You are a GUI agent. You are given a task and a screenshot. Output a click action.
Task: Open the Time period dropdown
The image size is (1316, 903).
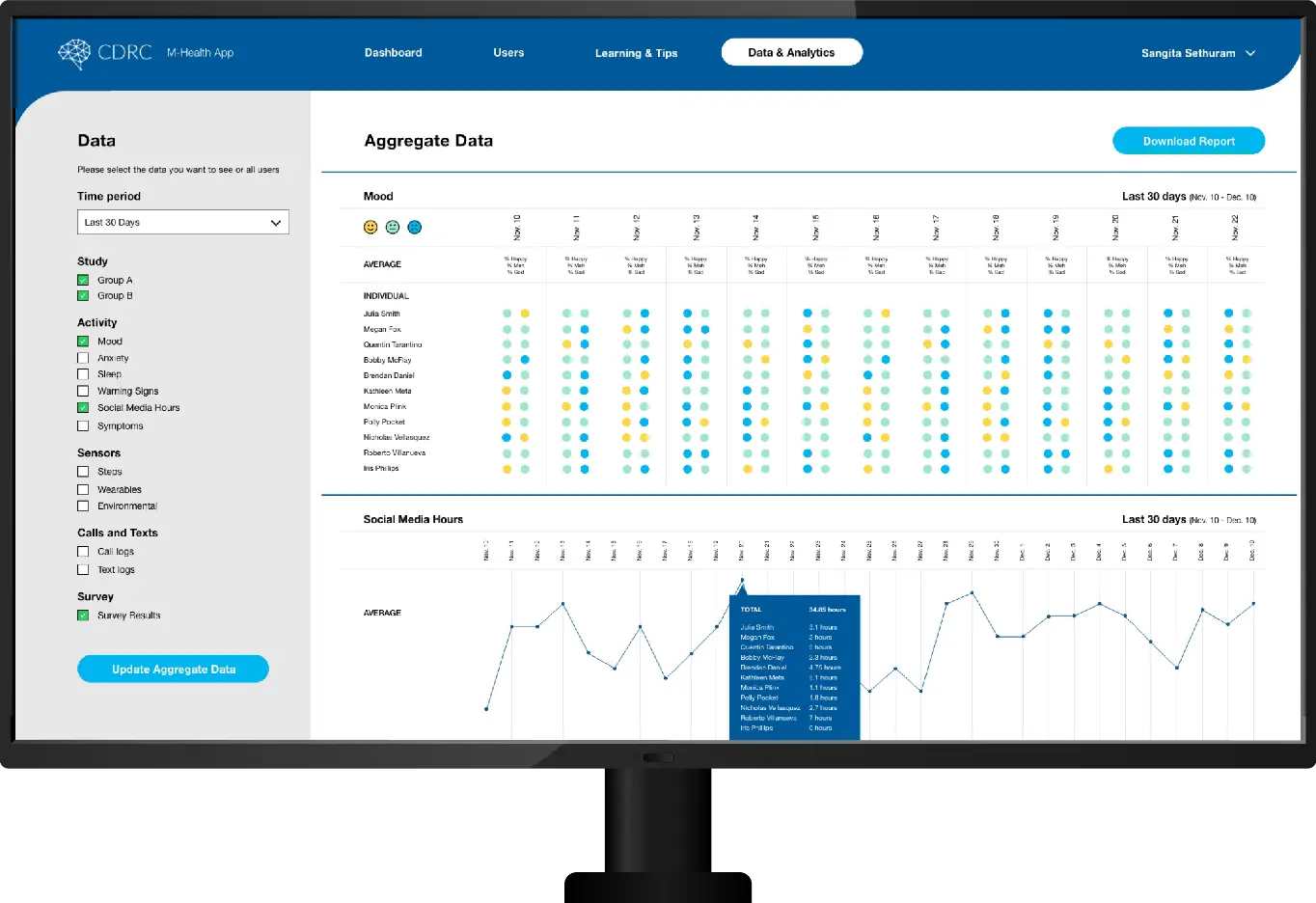click(182, 222)
